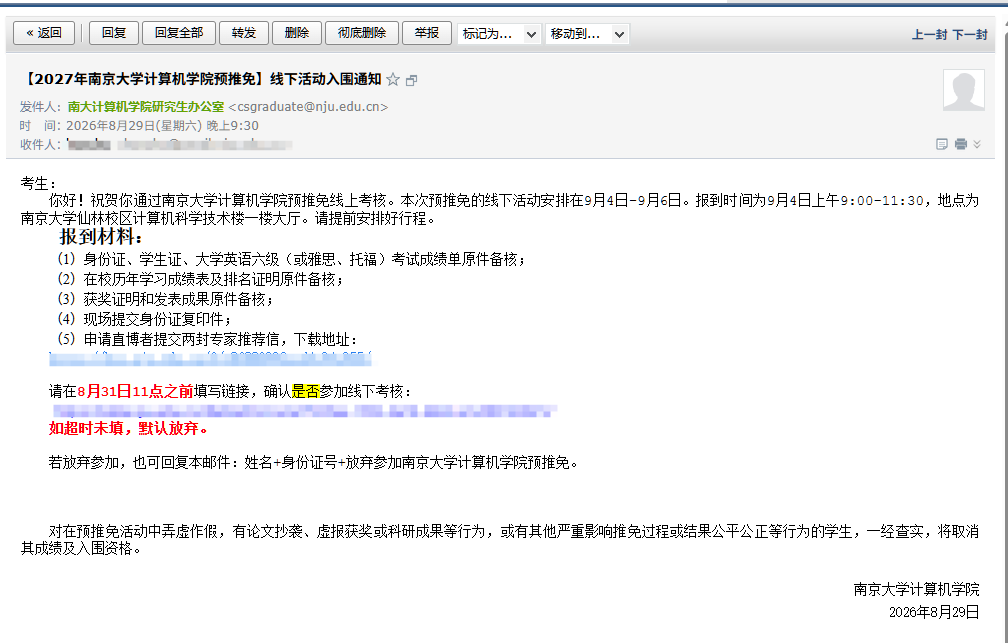Open the blurred confirmation form link

pos(305,410)
